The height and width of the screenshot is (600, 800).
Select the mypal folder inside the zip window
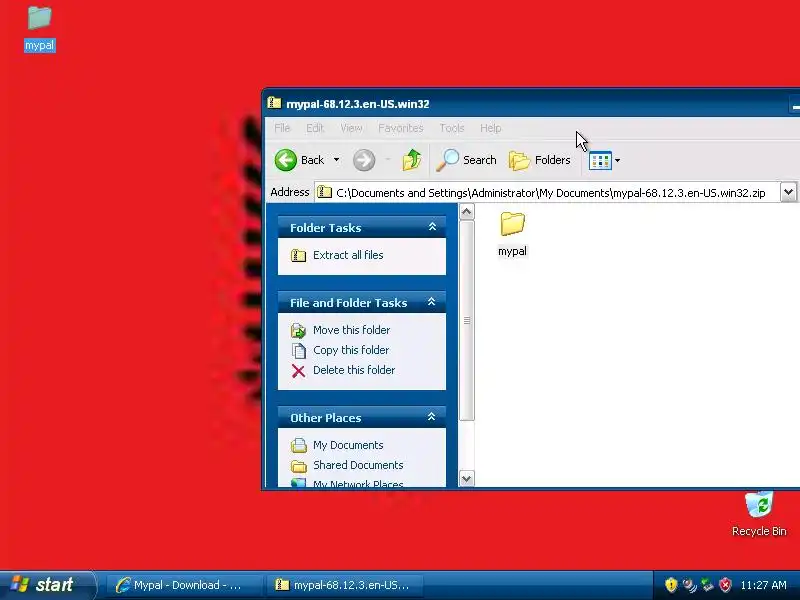[x=512, y=224]
